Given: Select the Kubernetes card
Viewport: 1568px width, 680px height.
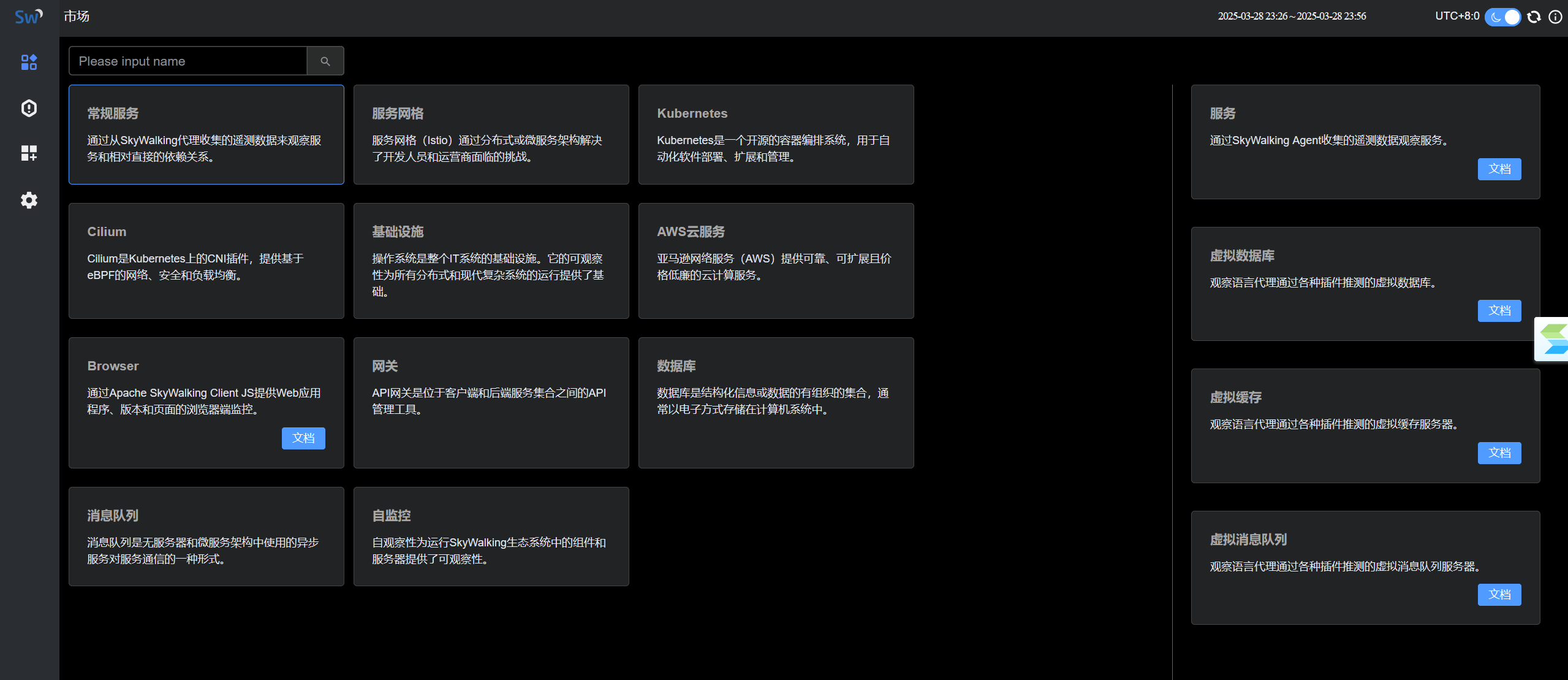Looking at the screenshot, I should pos(776,134).
